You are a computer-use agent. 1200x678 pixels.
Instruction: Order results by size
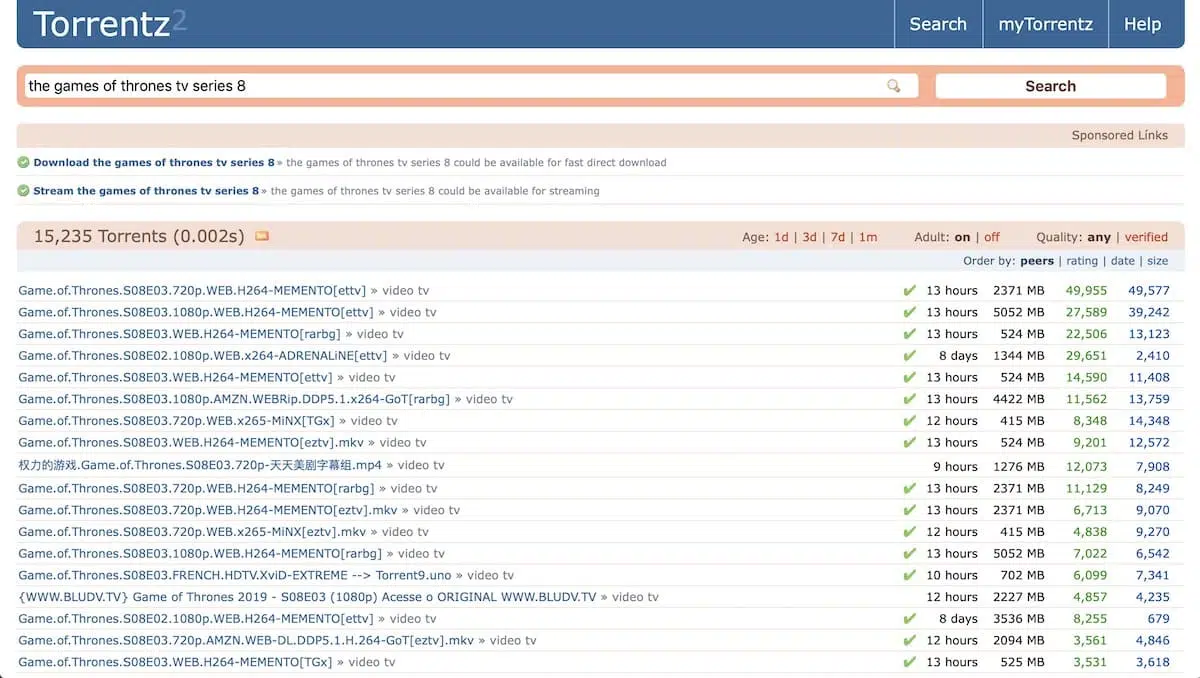click(x=1158, y=261)
